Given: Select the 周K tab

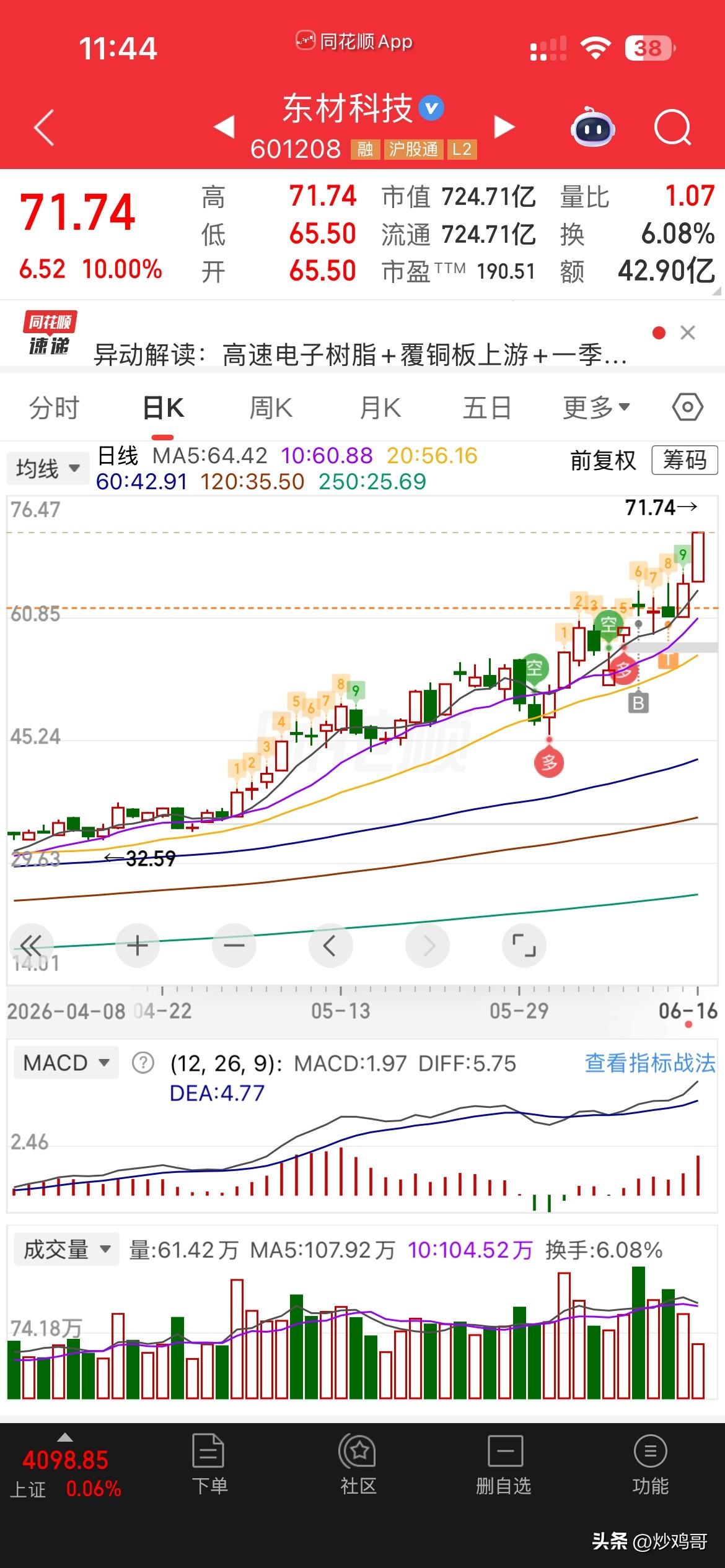Looking at the screenshot, I should 271,407.
